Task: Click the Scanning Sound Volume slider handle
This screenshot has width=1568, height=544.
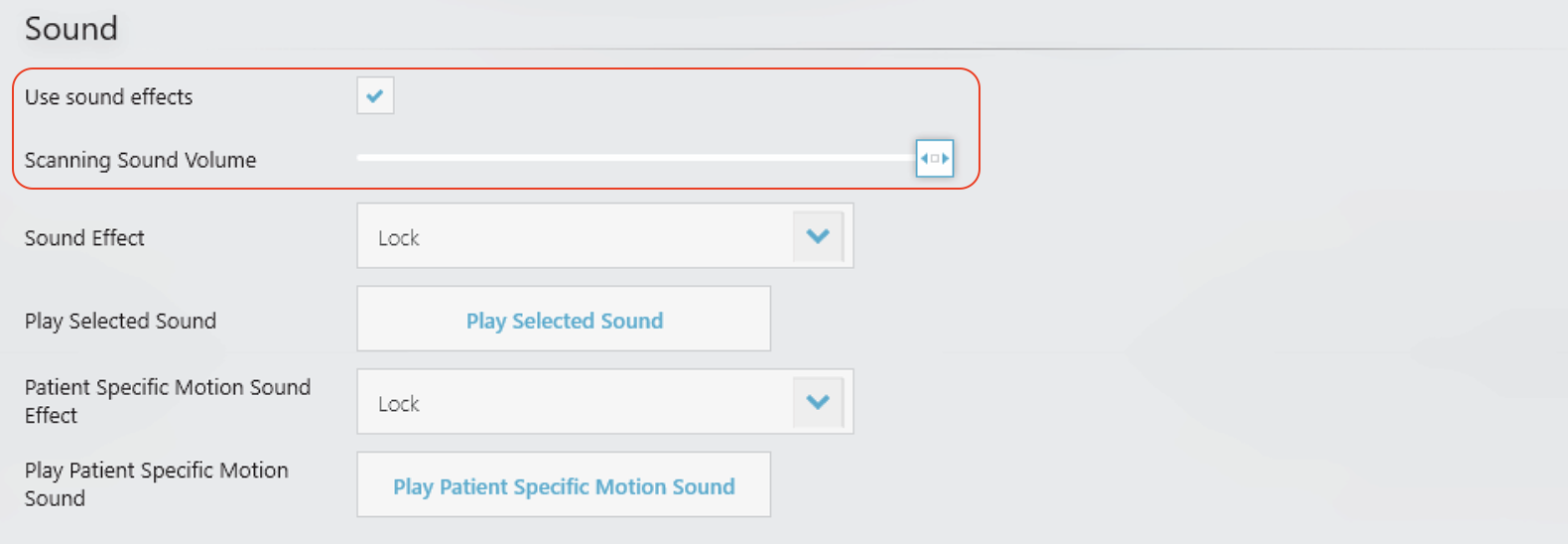Action: (x=935, y=159)
